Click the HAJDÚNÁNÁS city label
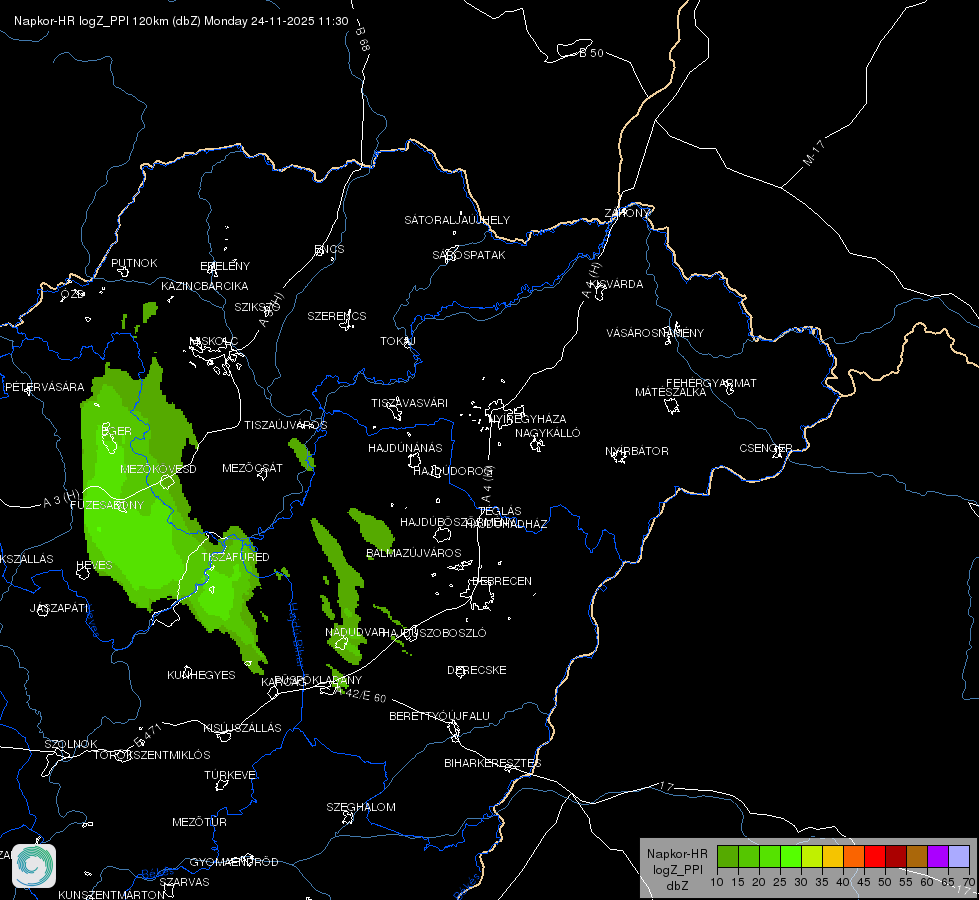 click(x=405, y=448)
